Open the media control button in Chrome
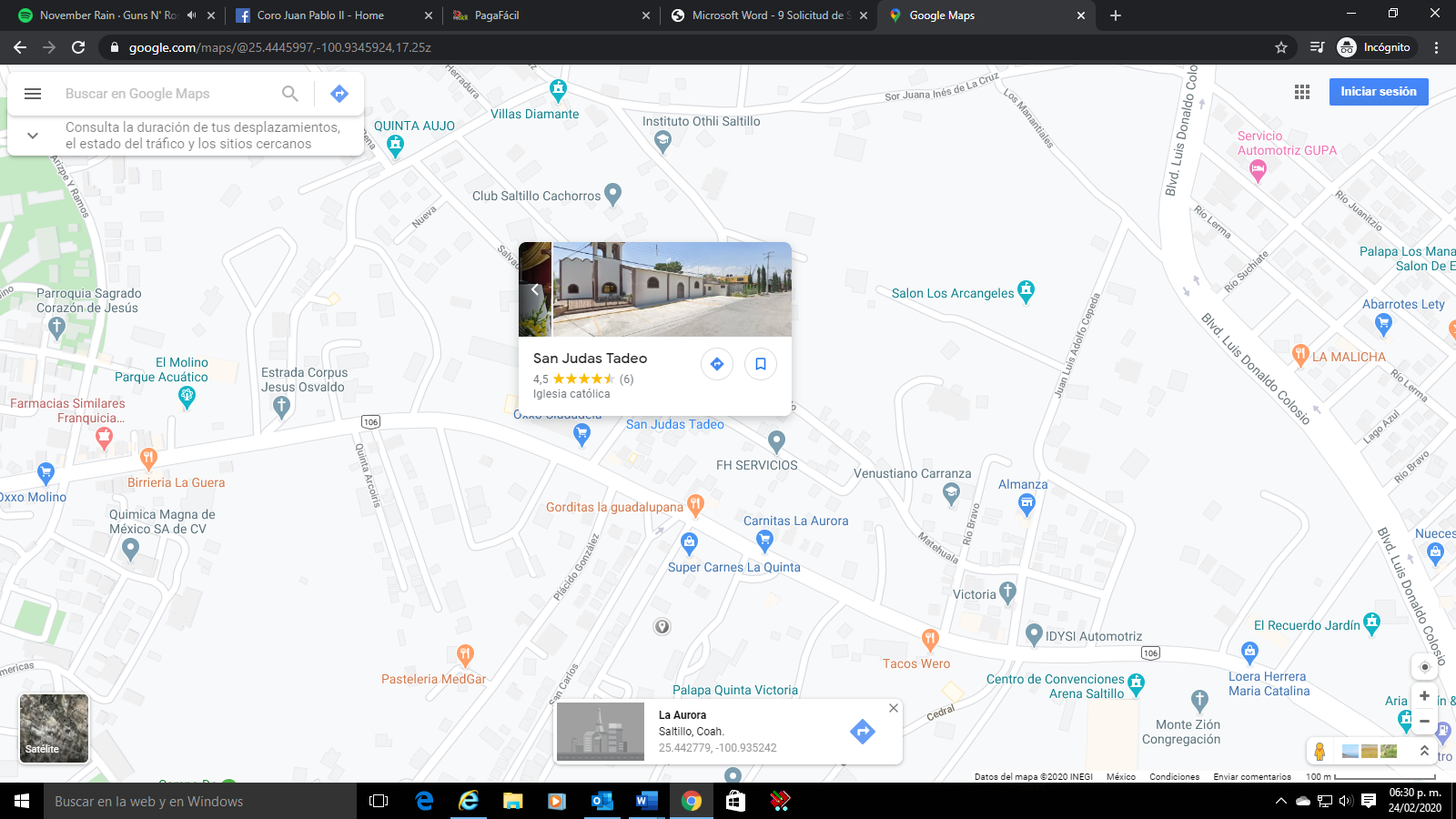 [1317, 47]
